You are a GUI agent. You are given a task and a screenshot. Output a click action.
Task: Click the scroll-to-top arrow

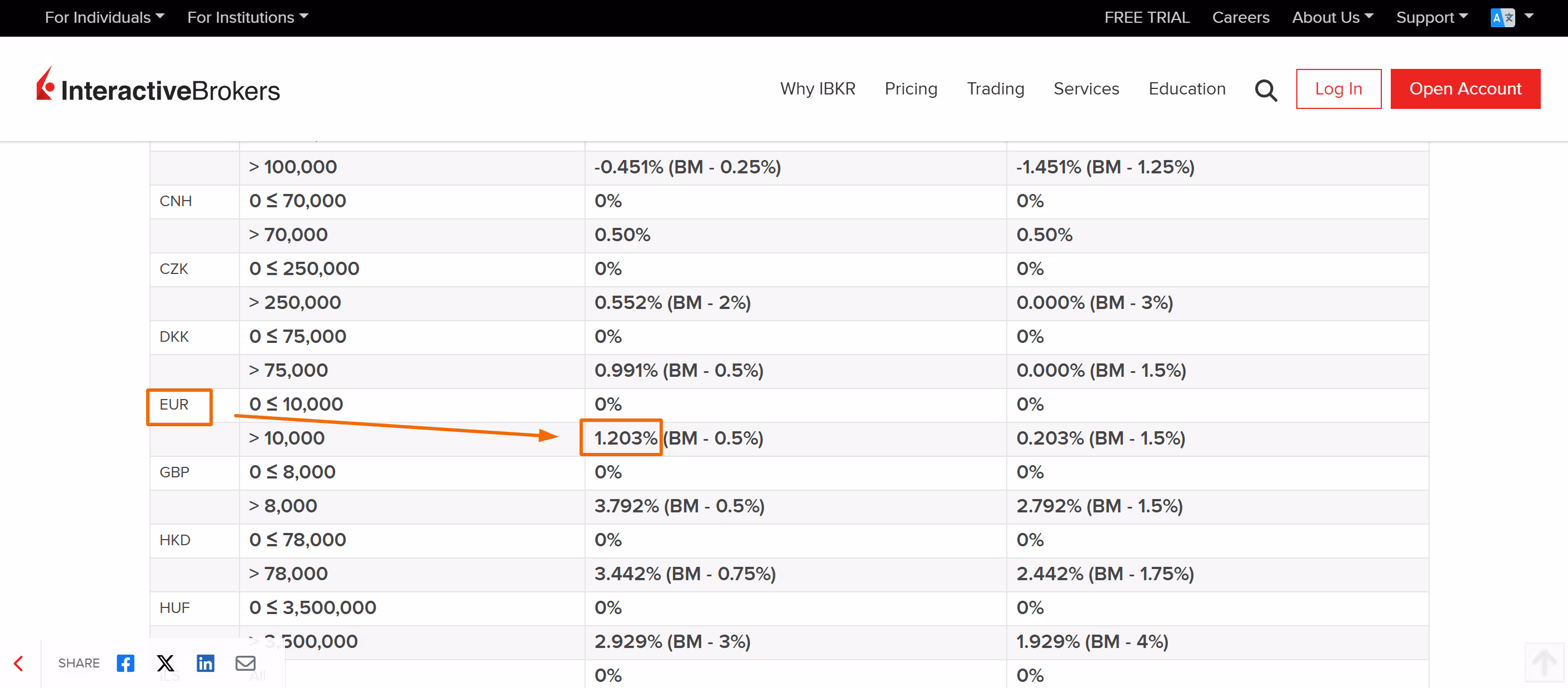1543,662
